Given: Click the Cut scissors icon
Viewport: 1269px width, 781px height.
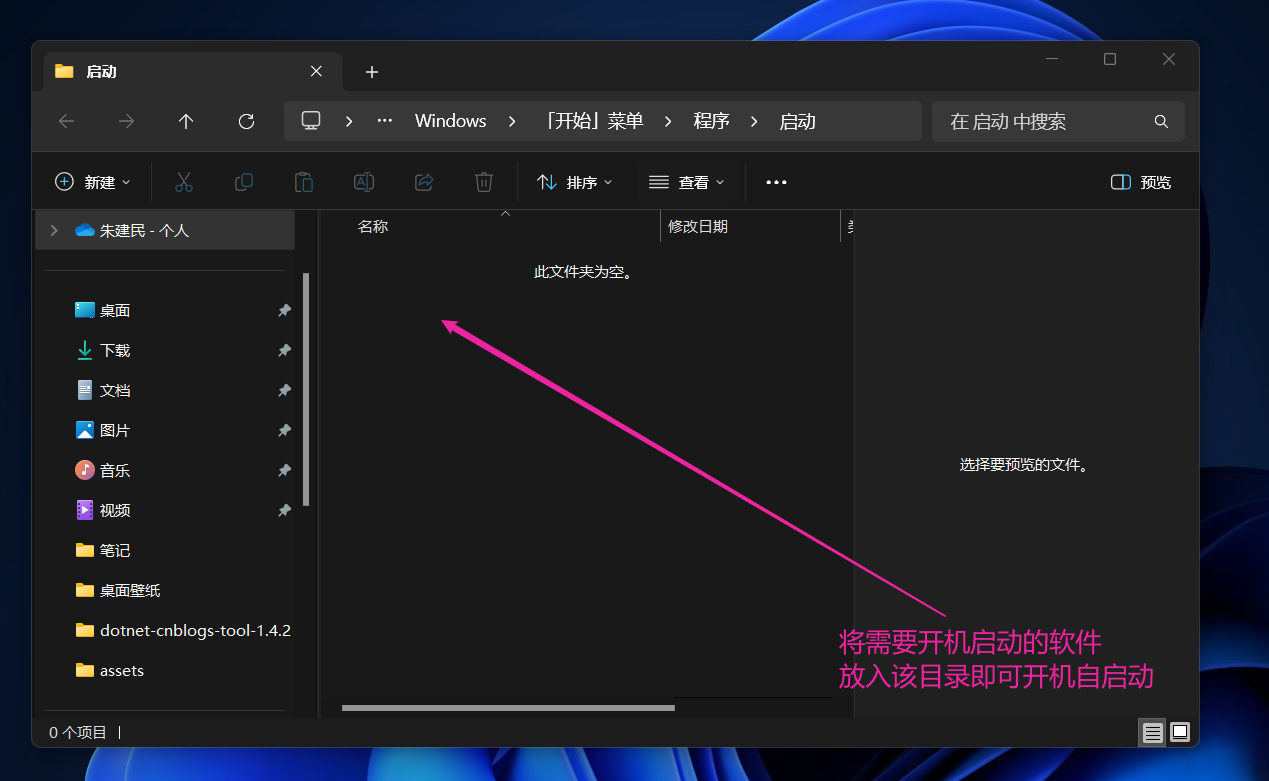Looking at the screenshot, I should (183, 182).
